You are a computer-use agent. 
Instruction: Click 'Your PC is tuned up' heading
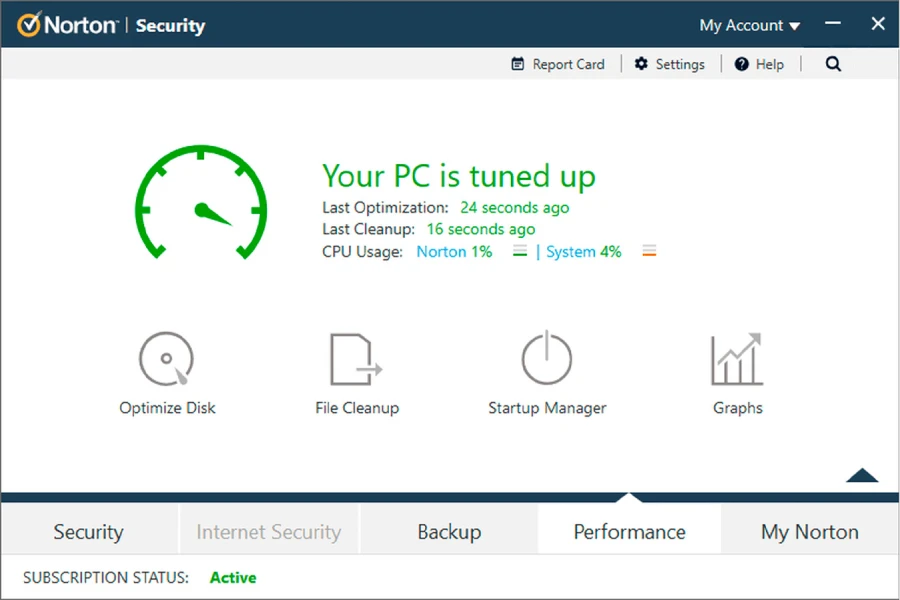click(x=459, y=176)
